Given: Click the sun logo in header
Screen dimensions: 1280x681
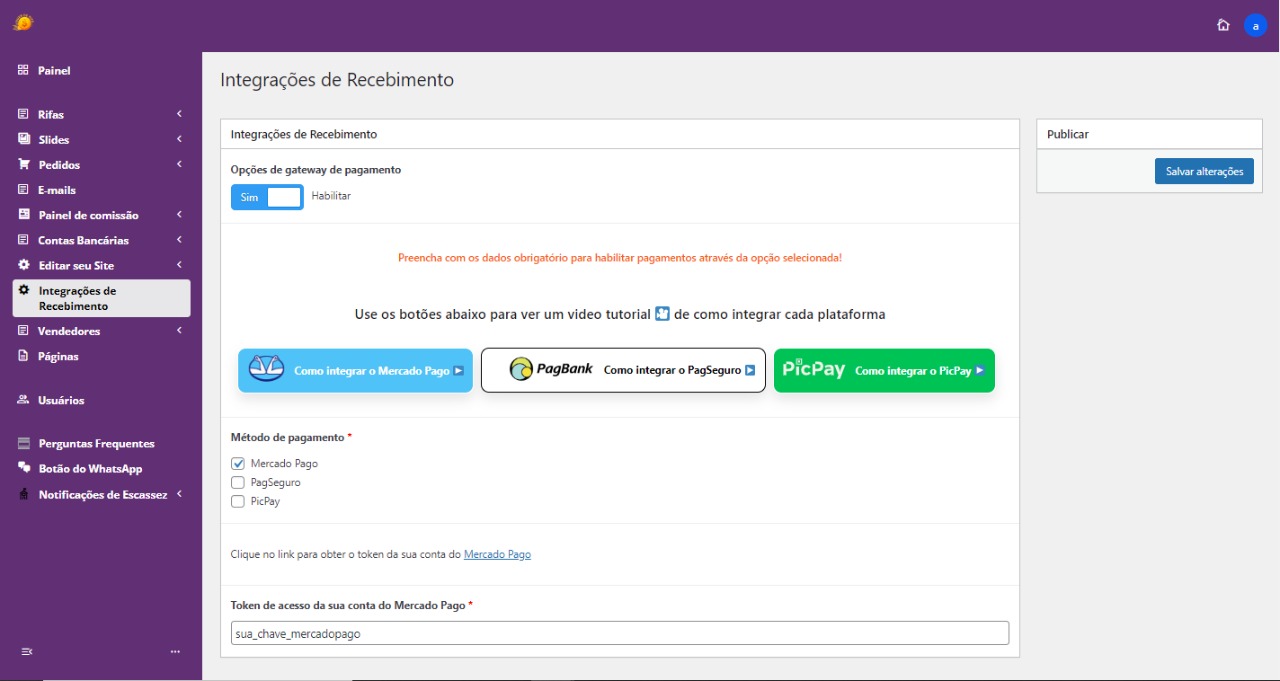Looking at the screenshot, I should [x=23, y=22].
